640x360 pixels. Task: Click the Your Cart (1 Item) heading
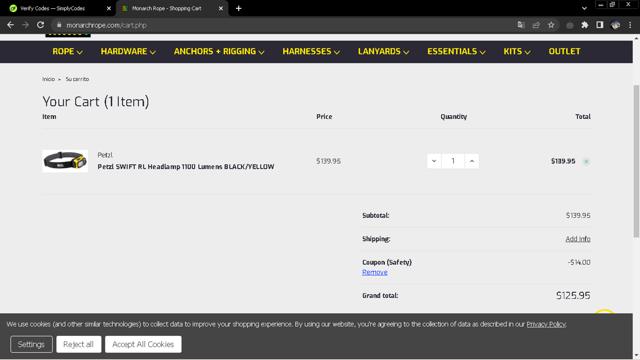tap(96, 102)
